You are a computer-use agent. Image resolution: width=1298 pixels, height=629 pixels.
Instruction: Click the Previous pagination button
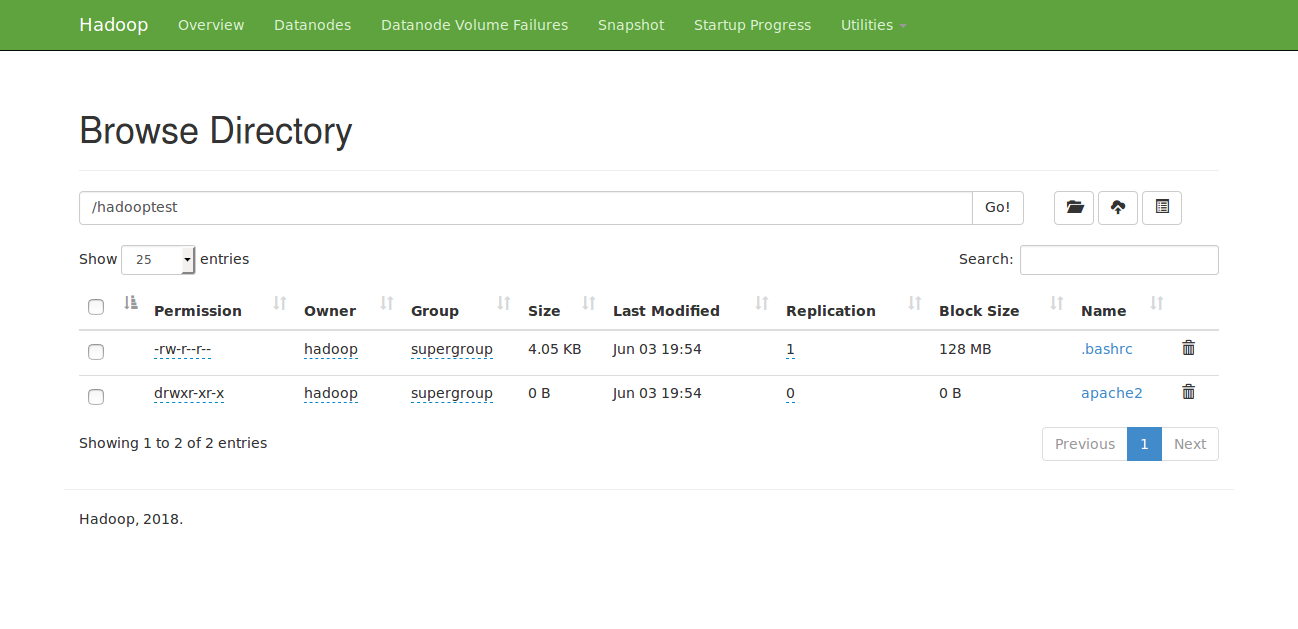coord(1085,444)
